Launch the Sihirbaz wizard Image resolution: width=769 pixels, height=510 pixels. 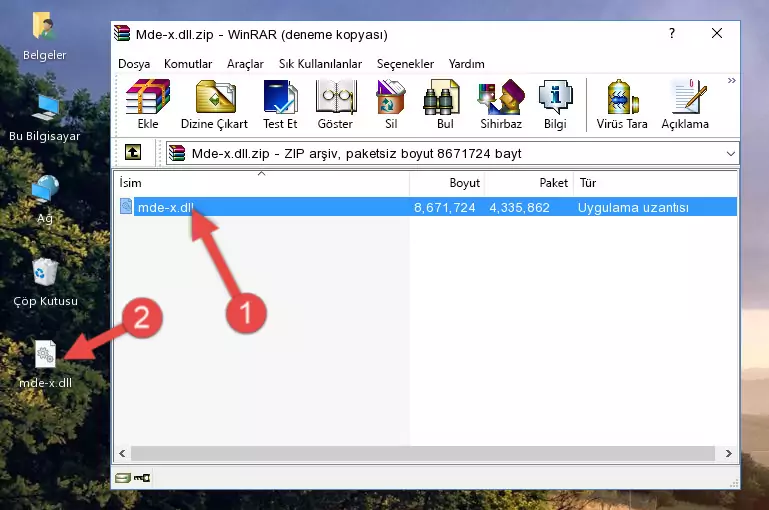[x=501, y=104]
